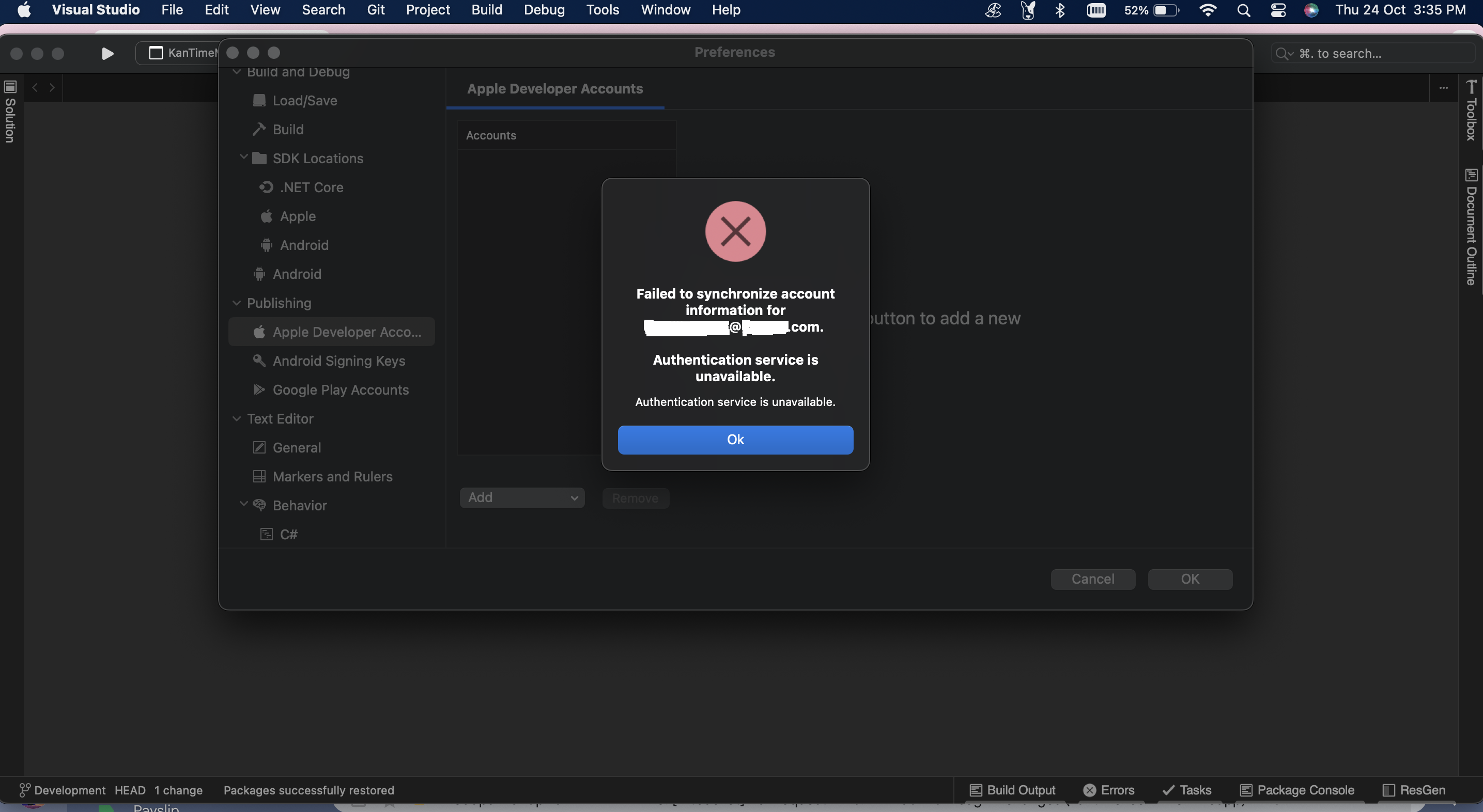Open the Document Outline side panel
Viewport: 1483px width, 812px height.
[x=1472, y=227]
